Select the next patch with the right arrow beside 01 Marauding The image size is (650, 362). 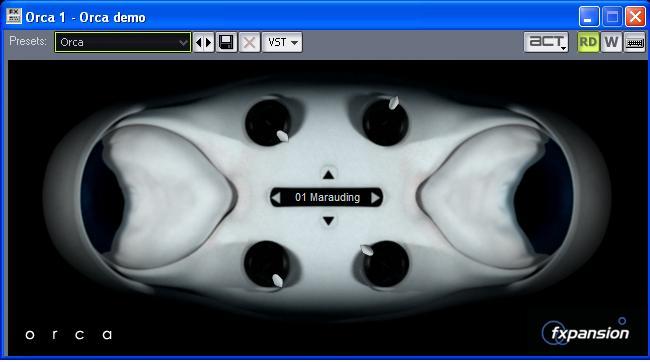pos(375,198)
